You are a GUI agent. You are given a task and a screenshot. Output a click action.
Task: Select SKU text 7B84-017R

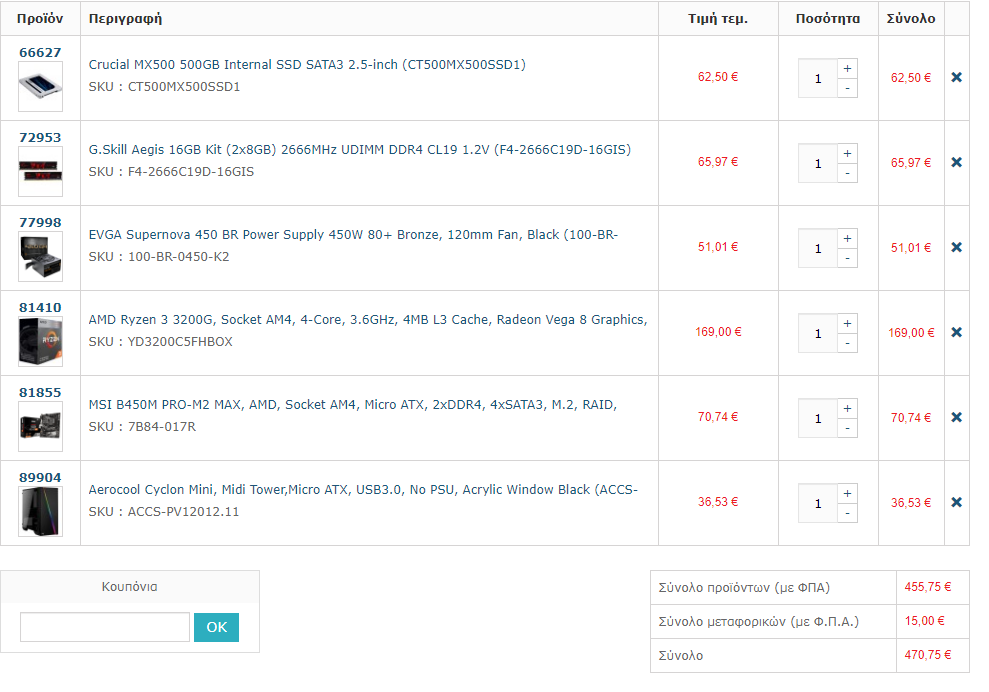pos(162,427)
